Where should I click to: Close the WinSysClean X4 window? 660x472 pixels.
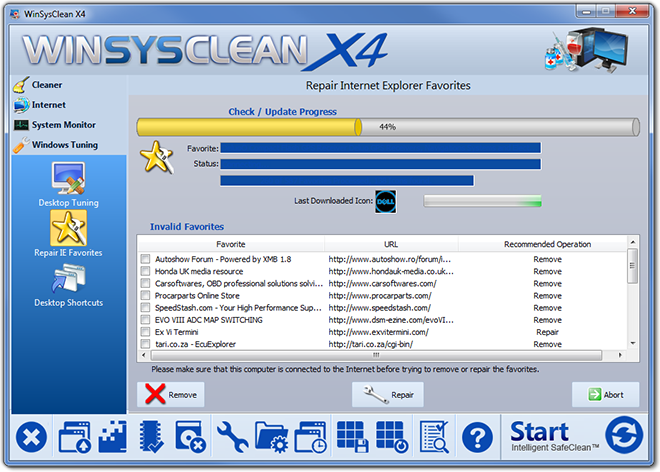pyautogui.click(x=632, y=11)
